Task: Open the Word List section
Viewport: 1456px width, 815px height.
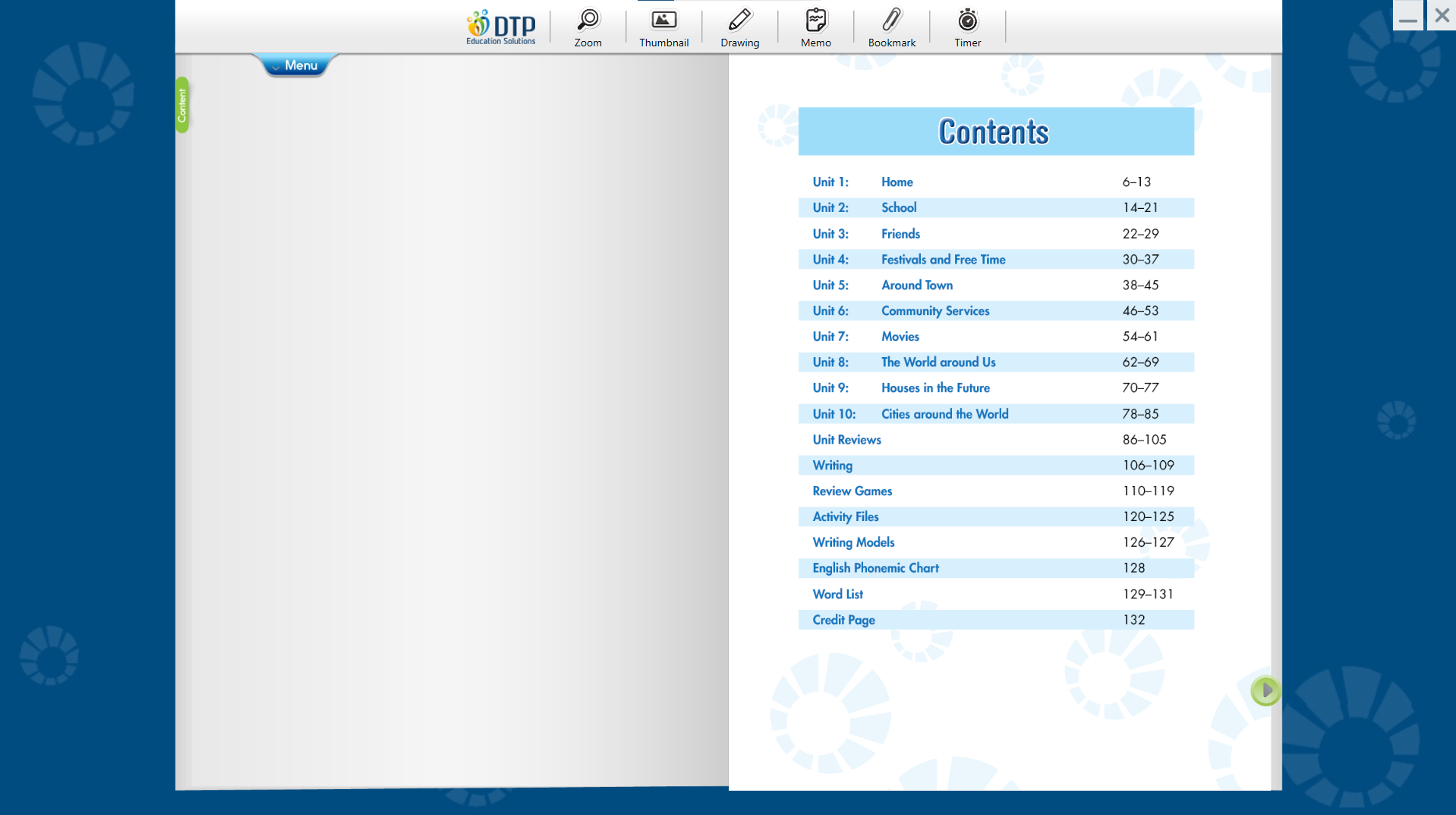Action: [x=837, y=594]
